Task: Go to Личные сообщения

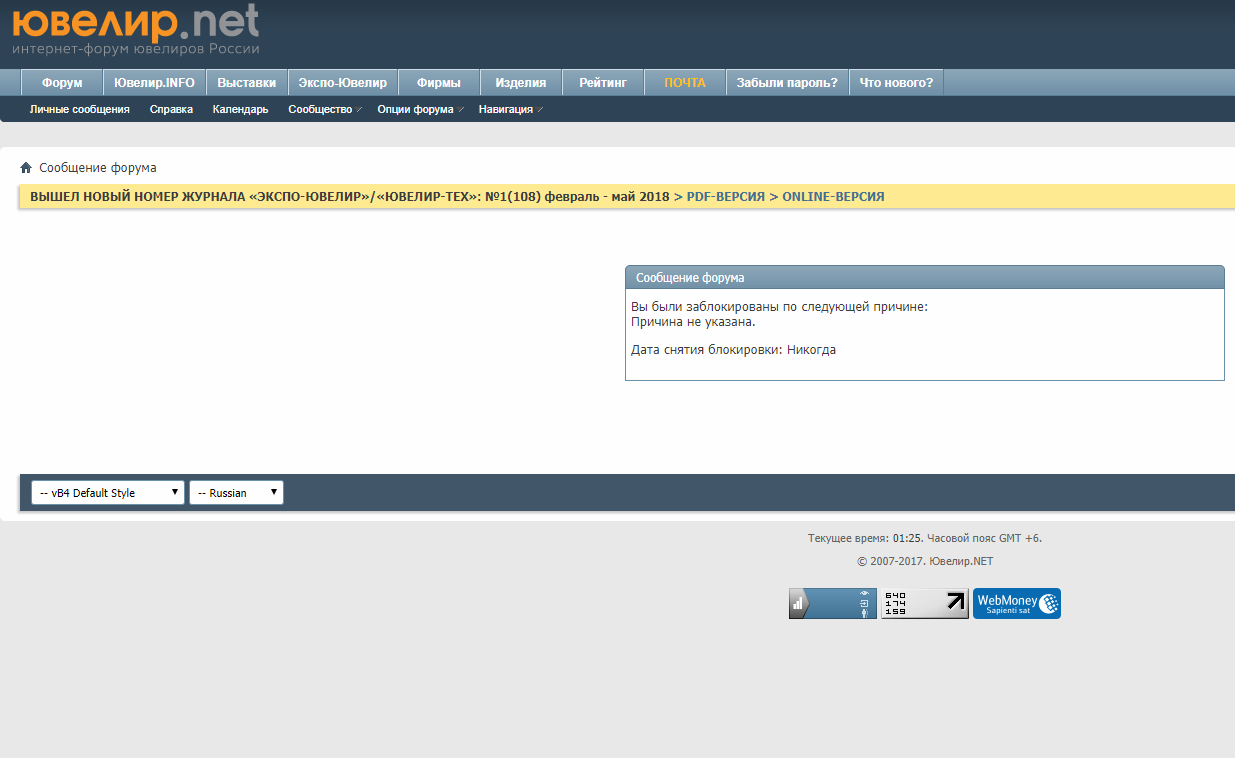Action: click(x=80, y=109)
